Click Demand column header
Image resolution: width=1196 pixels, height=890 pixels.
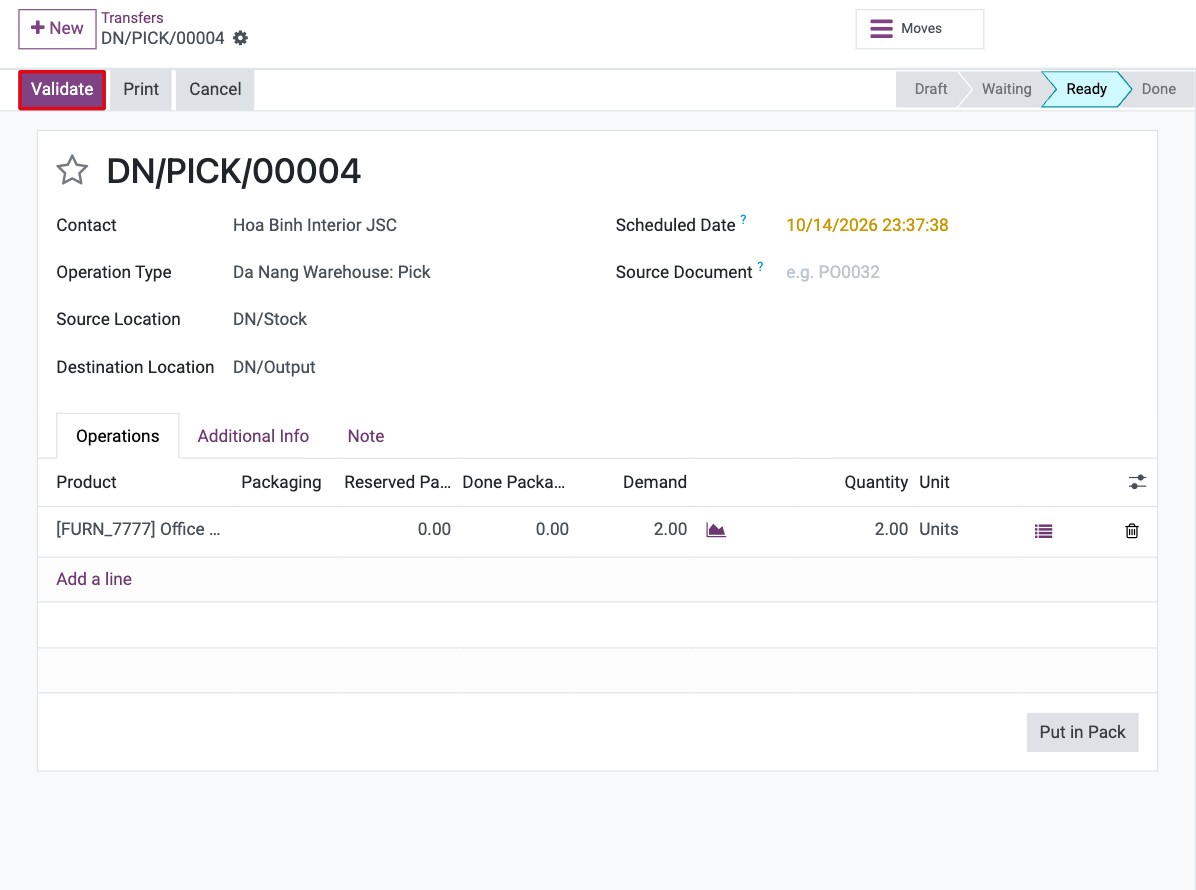654,482
